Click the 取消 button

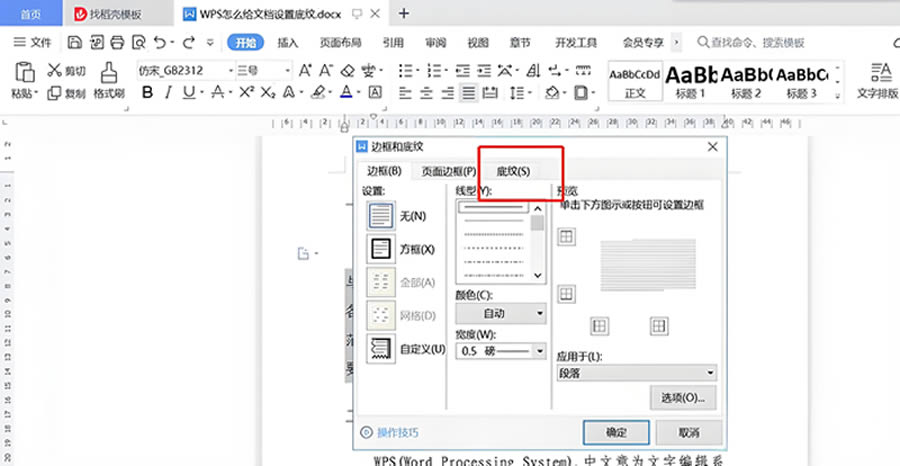pos(688,432)
